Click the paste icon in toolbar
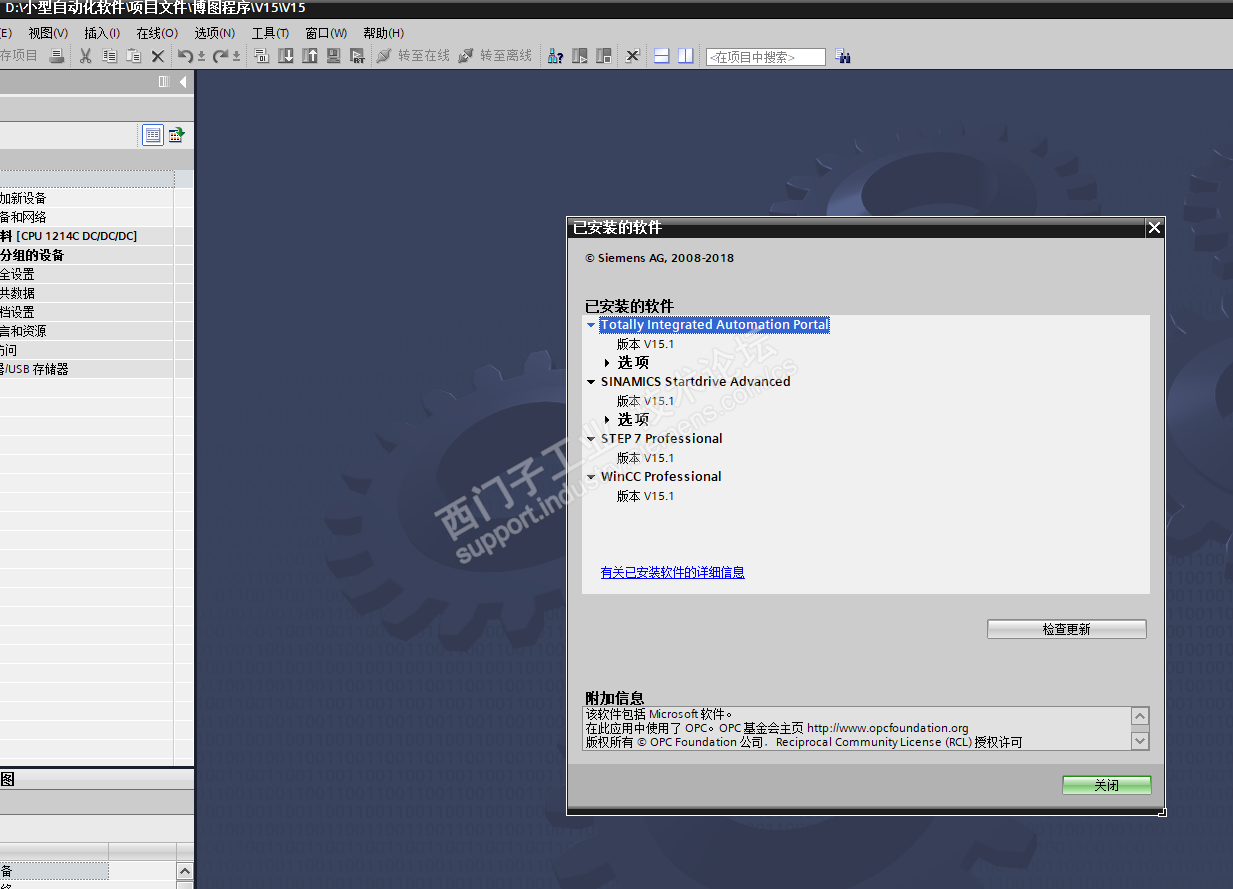This screenshot has width=1233, height=889. coord(133,56)
